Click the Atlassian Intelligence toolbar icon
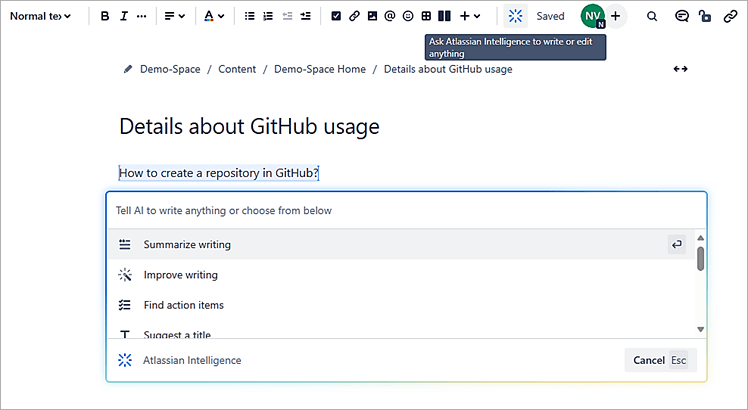Screen dimensions: 748x410 coord(515,16)
